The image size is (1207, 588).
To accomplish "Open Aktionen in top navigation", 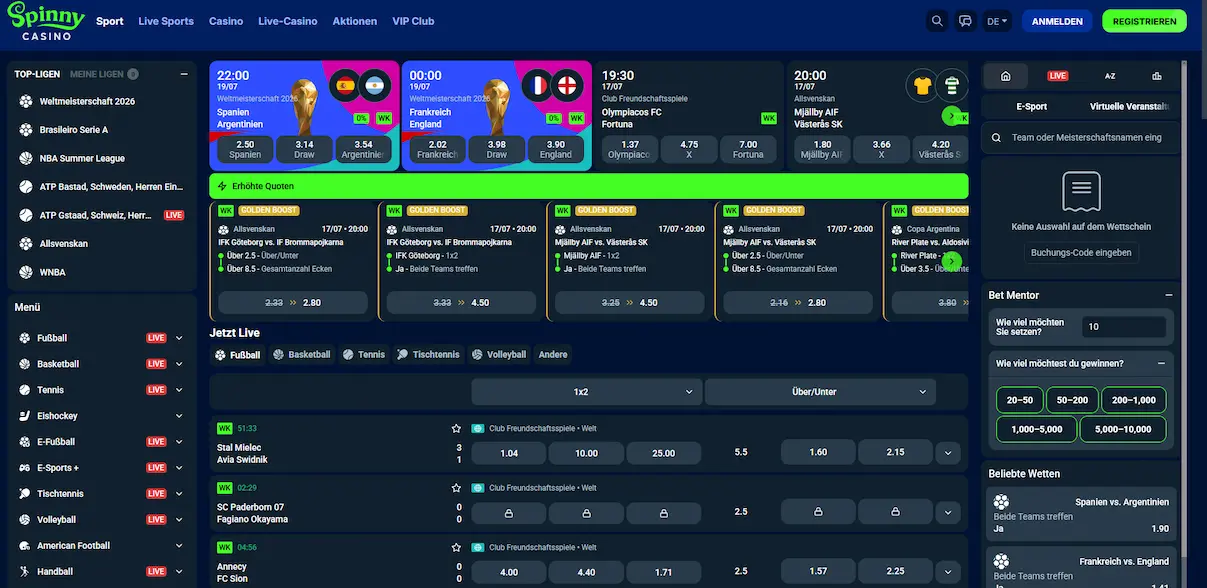I will click(x=355, y=21).
